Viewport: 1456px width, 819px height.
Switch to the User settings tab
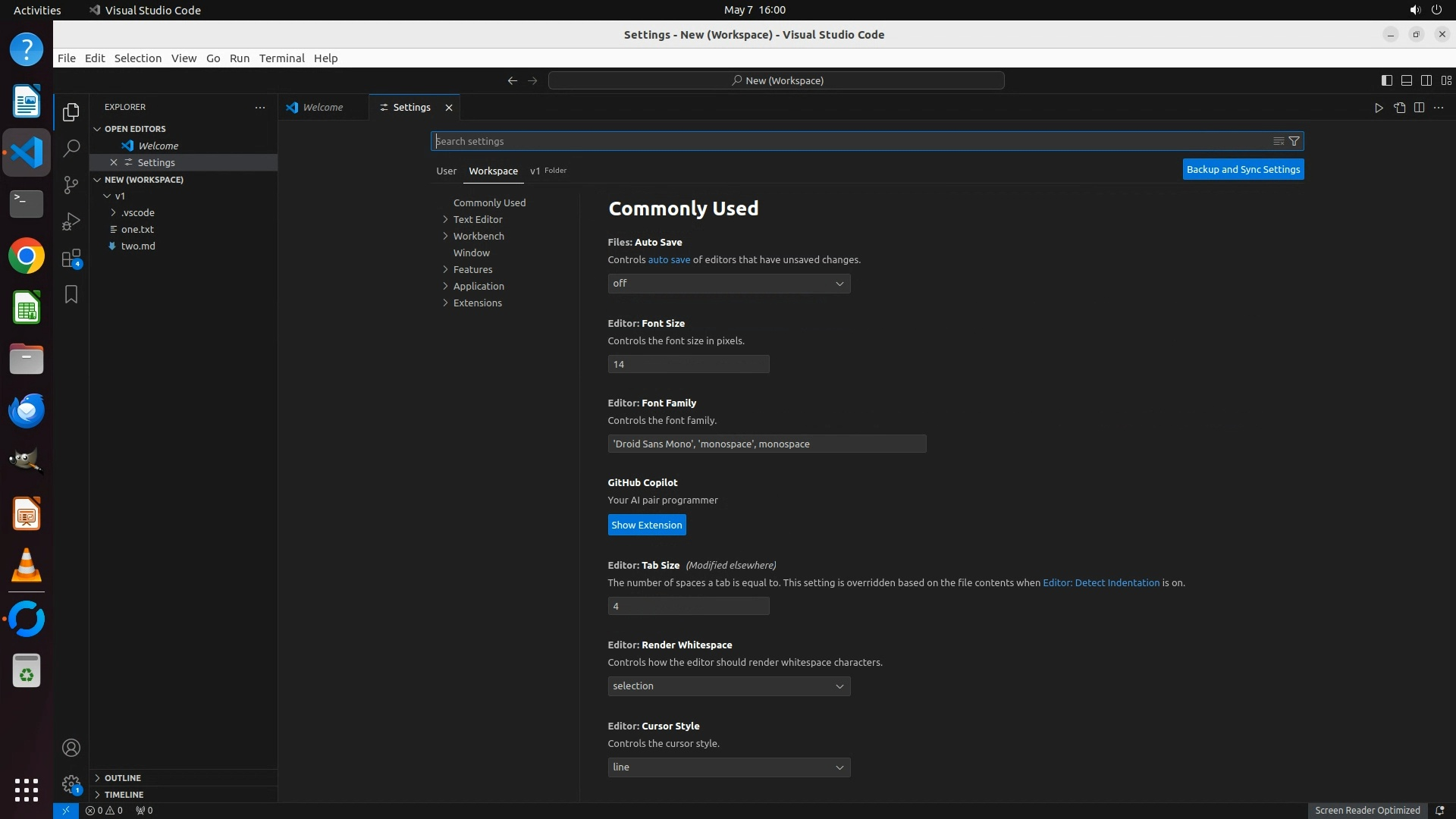[x=446, y=171]
